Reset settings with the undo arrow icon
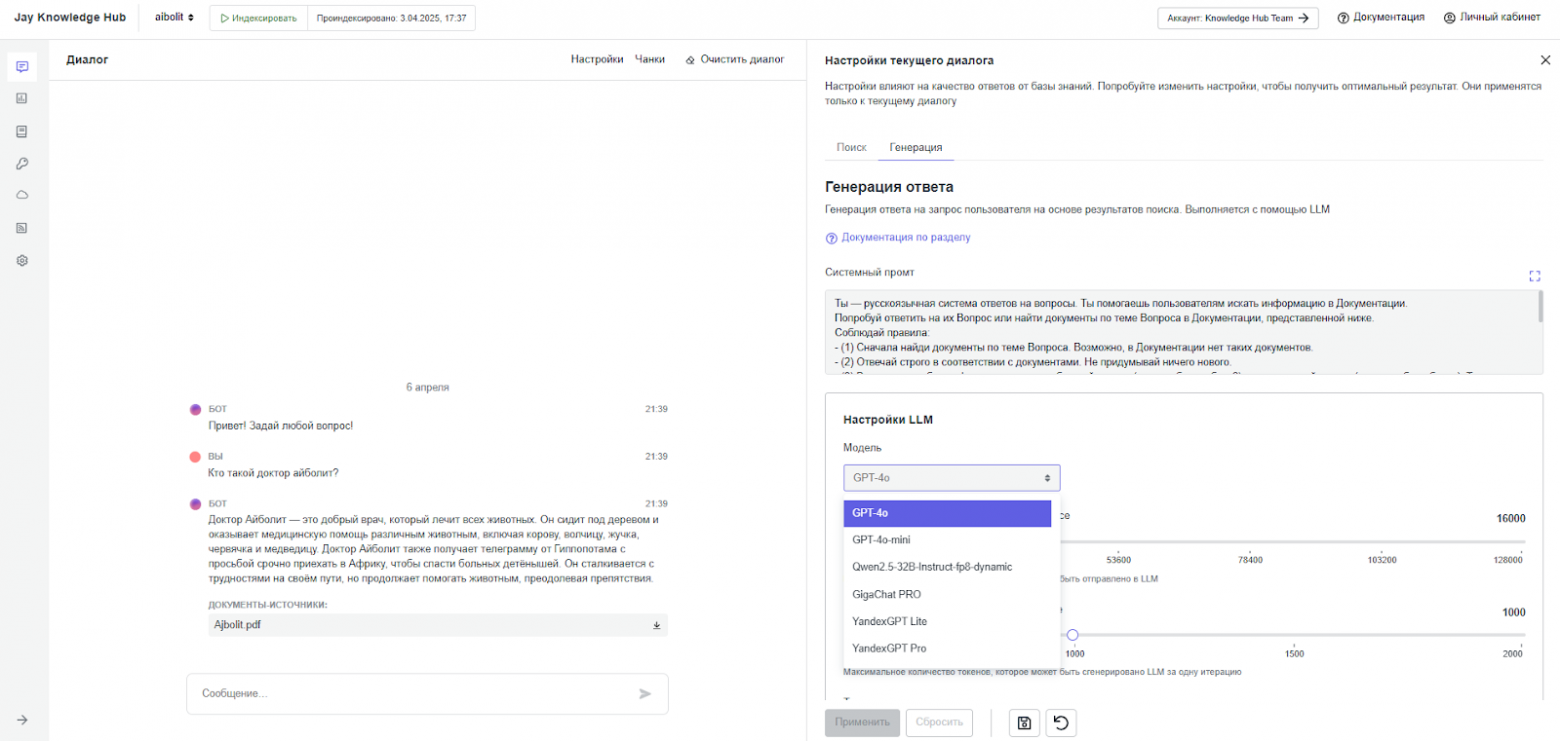The width and height of the screenshot is (1560, 741). pos(1062,722)
